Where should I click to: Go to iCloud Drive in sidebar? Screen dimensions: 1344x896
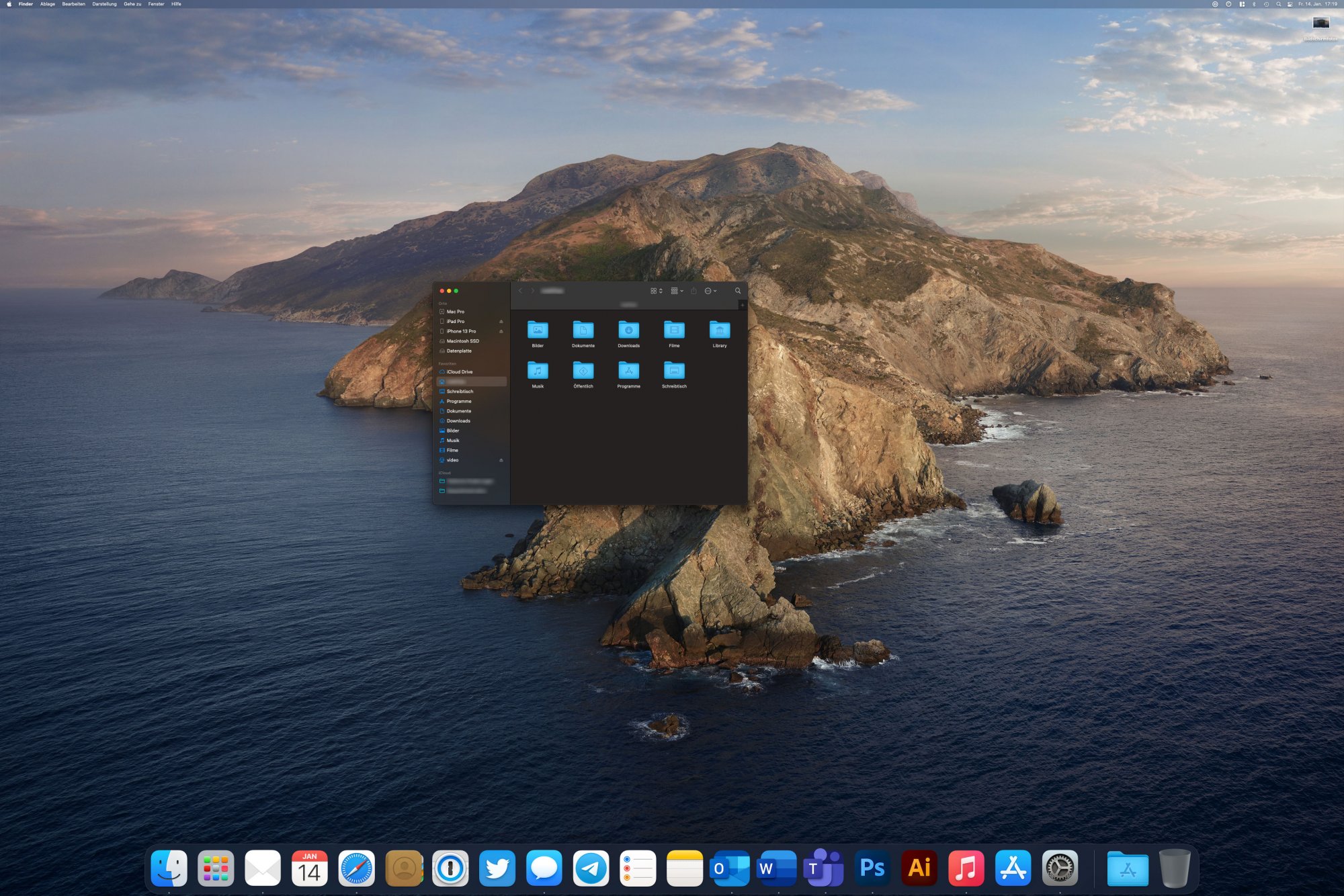[459, 371]
